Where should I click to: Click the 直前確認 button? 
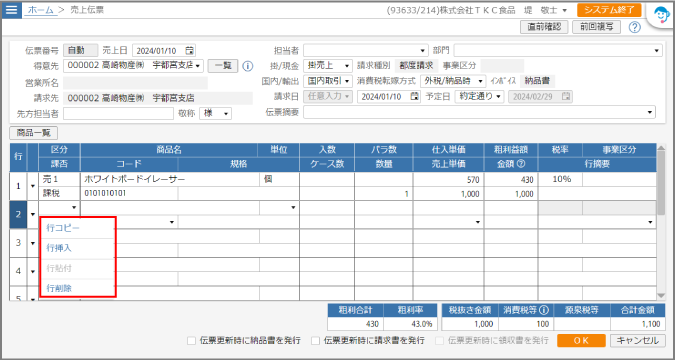[544, 27]
